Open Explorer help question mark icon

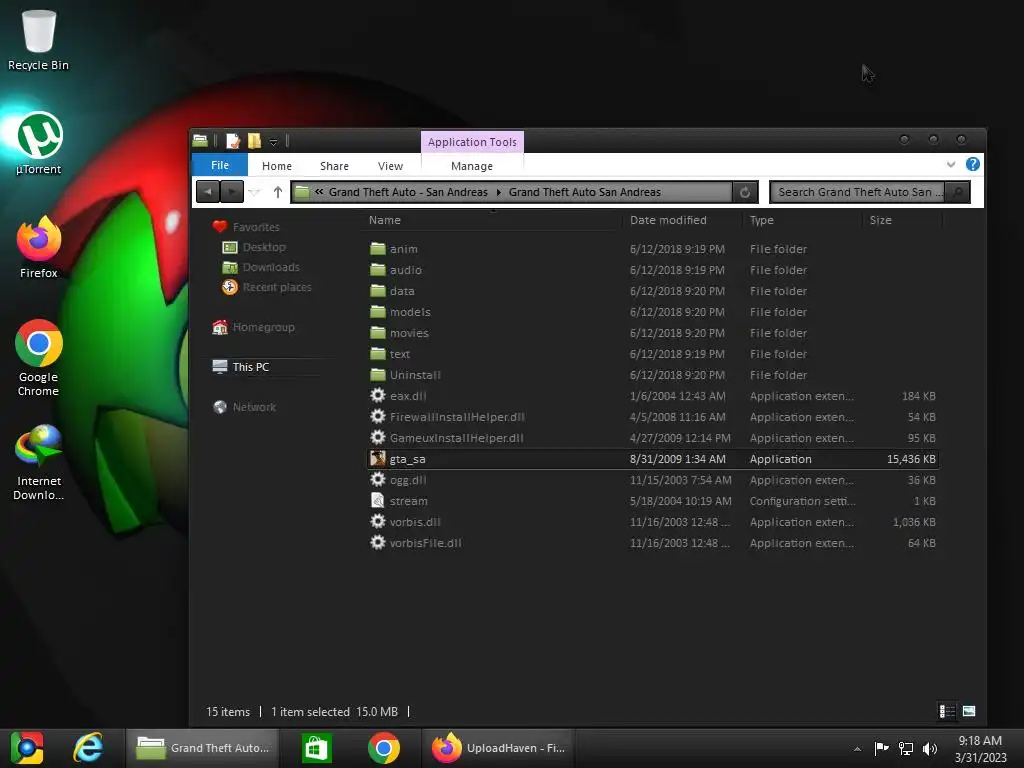pos(972,165)
